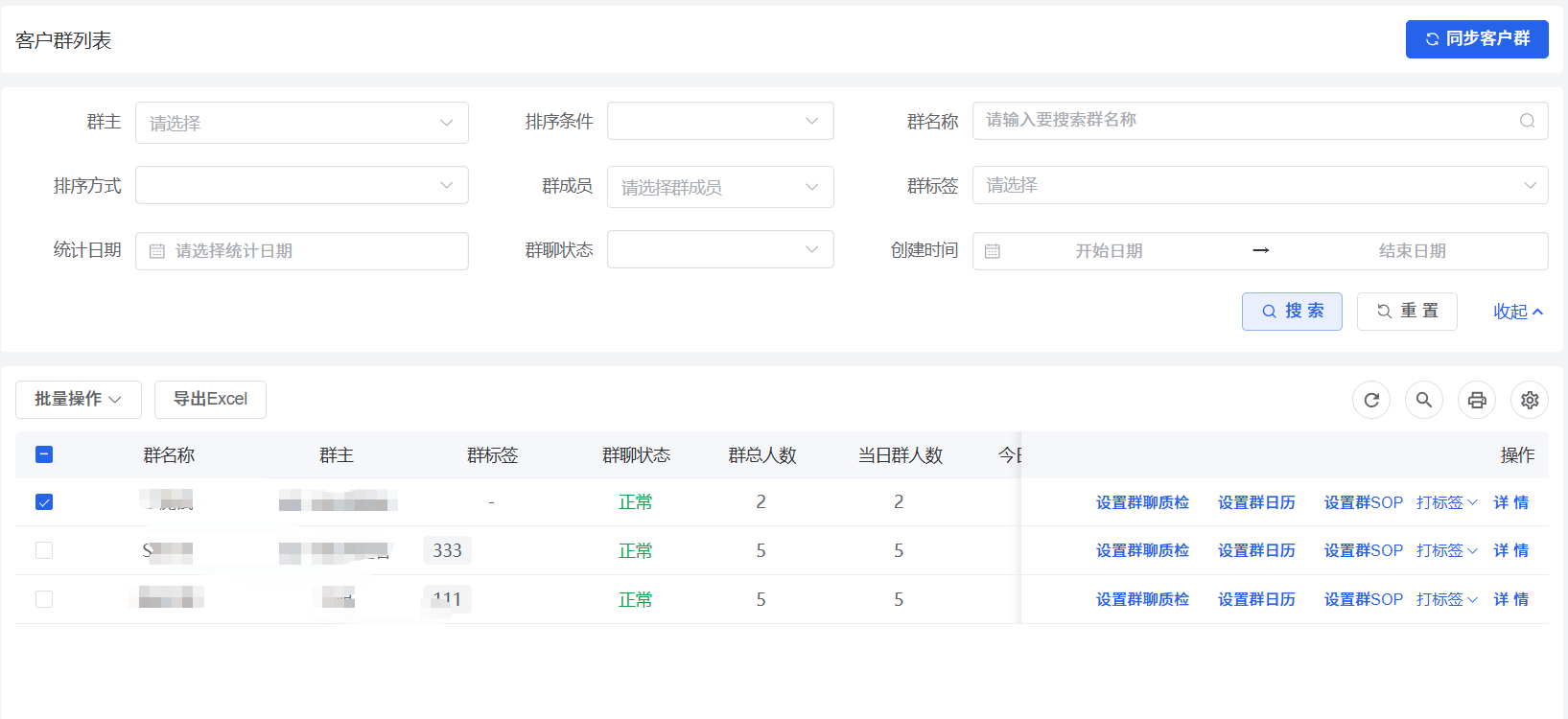This screenshot has width=1568, height=719.
Task: Click the print table icon
Action: (x=1477, y=400)
